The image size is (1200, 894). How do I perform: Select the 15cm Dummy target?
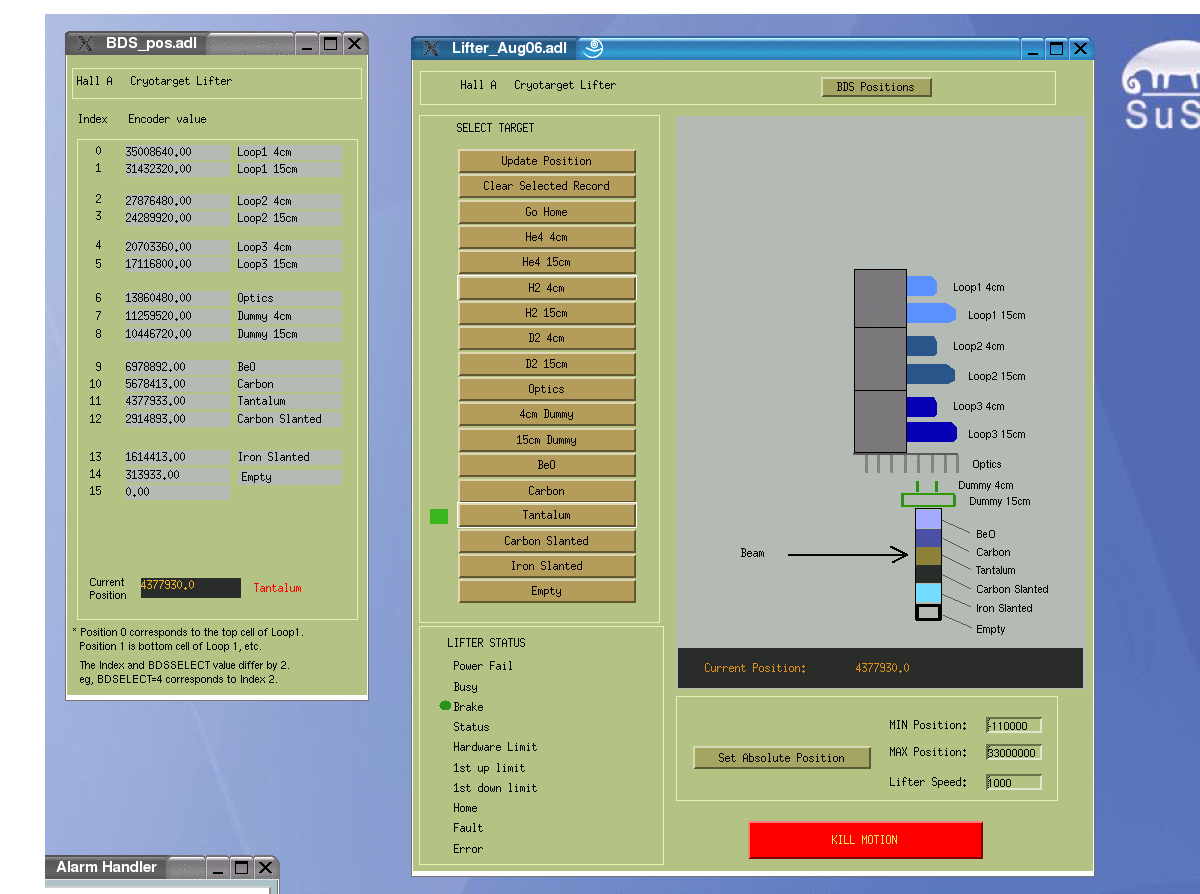point(547,440)
